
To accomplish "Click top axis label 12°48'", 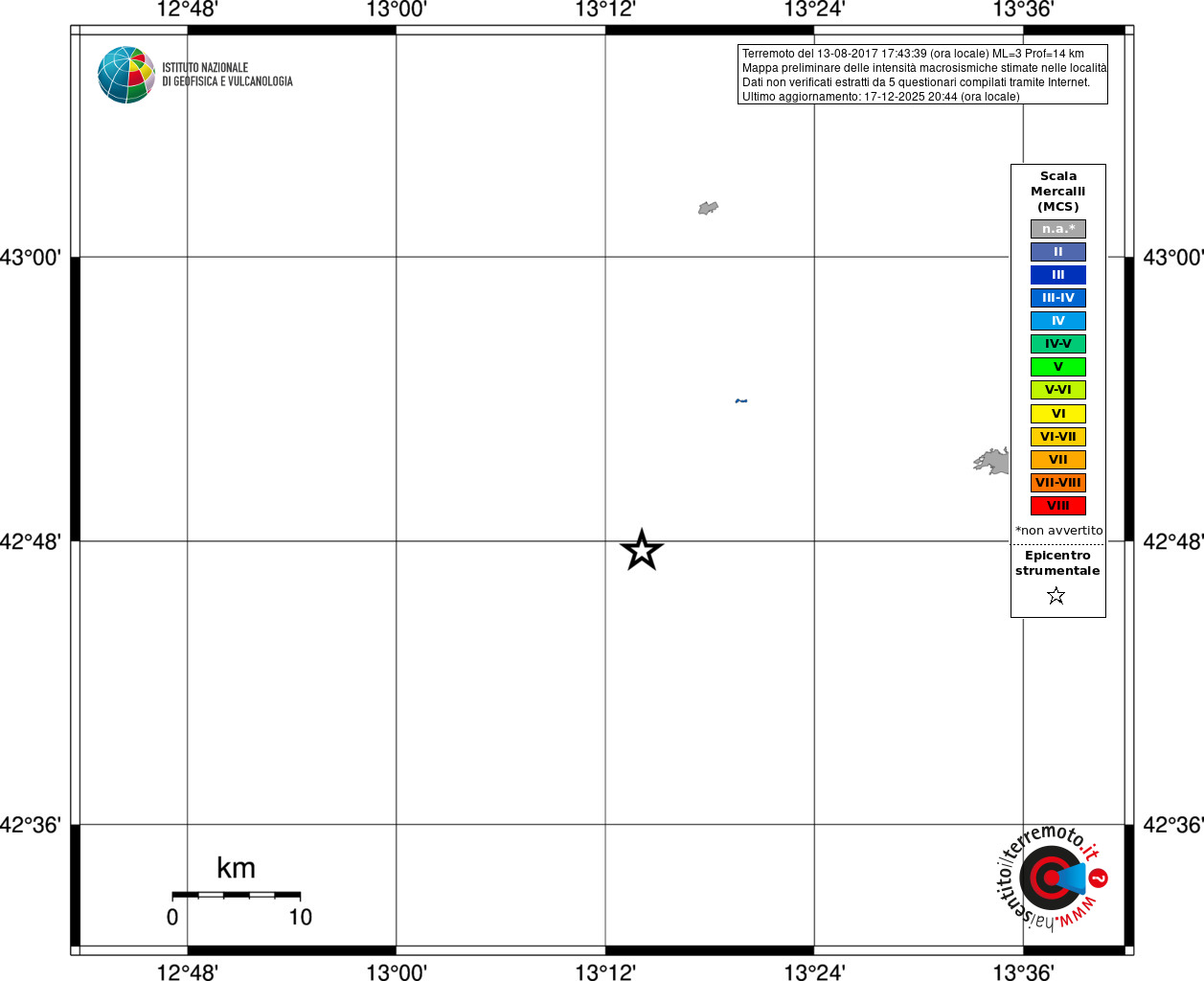I will (x=188, y=10).
